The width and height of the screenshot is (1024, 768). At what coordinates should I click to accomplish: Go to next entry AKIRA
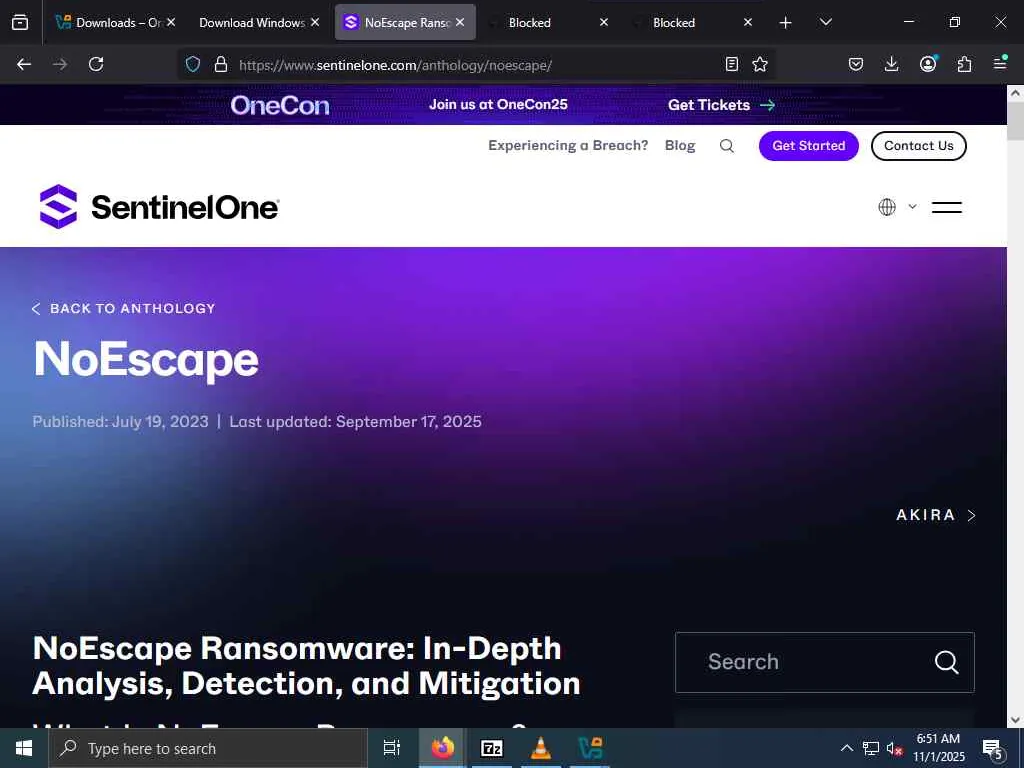[936, 515]
